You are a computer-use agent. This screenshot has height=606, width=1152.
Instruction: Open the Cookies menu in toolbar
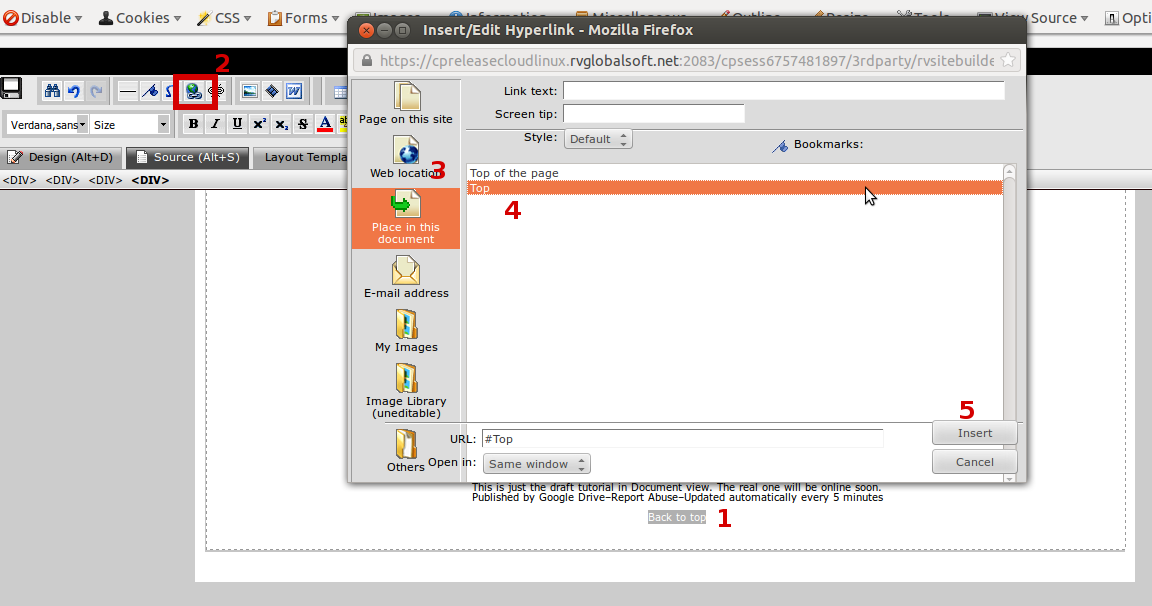click(140, 18)
